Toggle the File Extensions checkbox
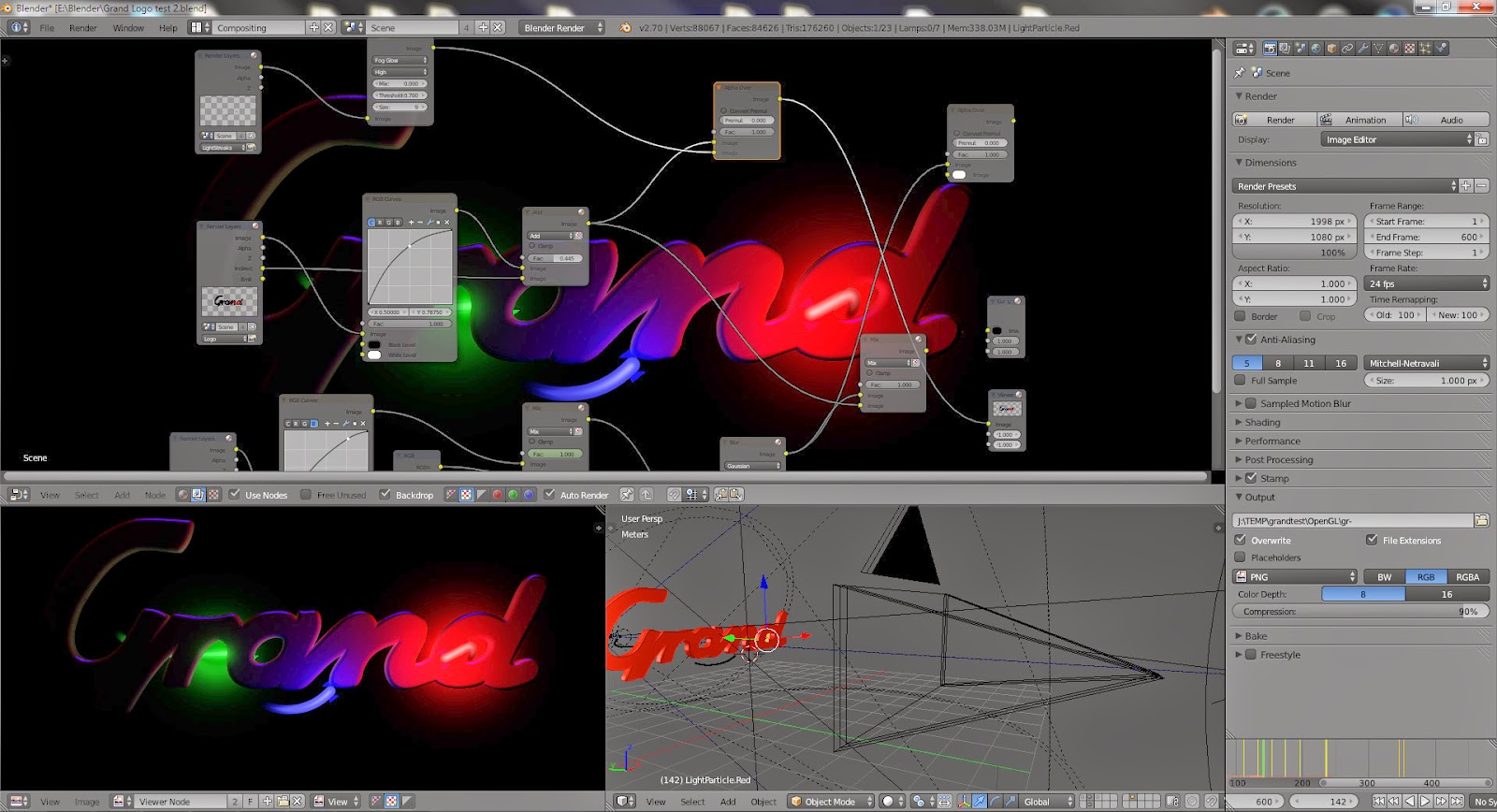Viewport: 1497px width, 812px height. click(1372, 540)
